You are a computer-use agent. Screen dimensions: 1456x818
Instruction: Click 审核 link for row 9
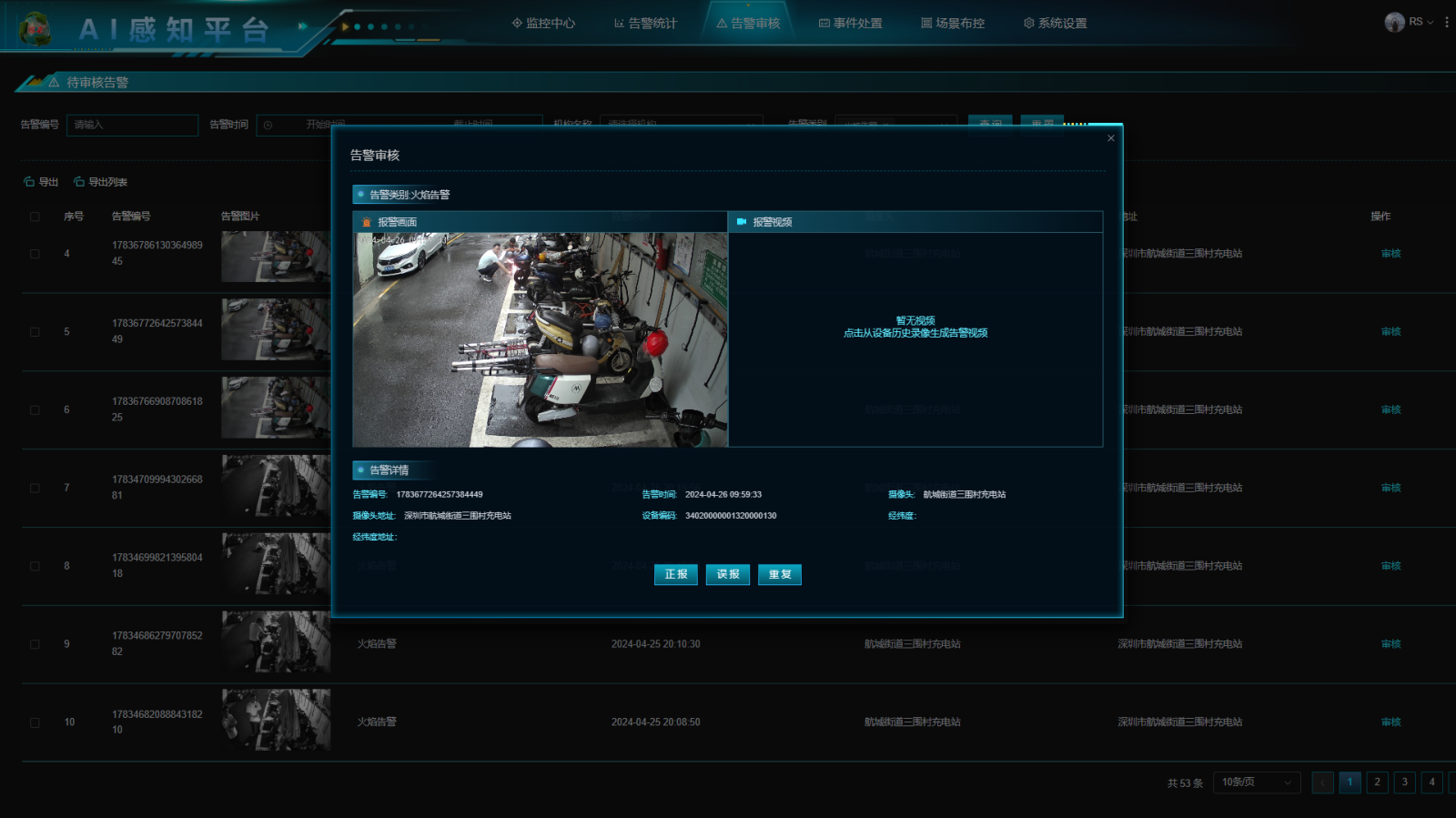tap(1390, 644)
